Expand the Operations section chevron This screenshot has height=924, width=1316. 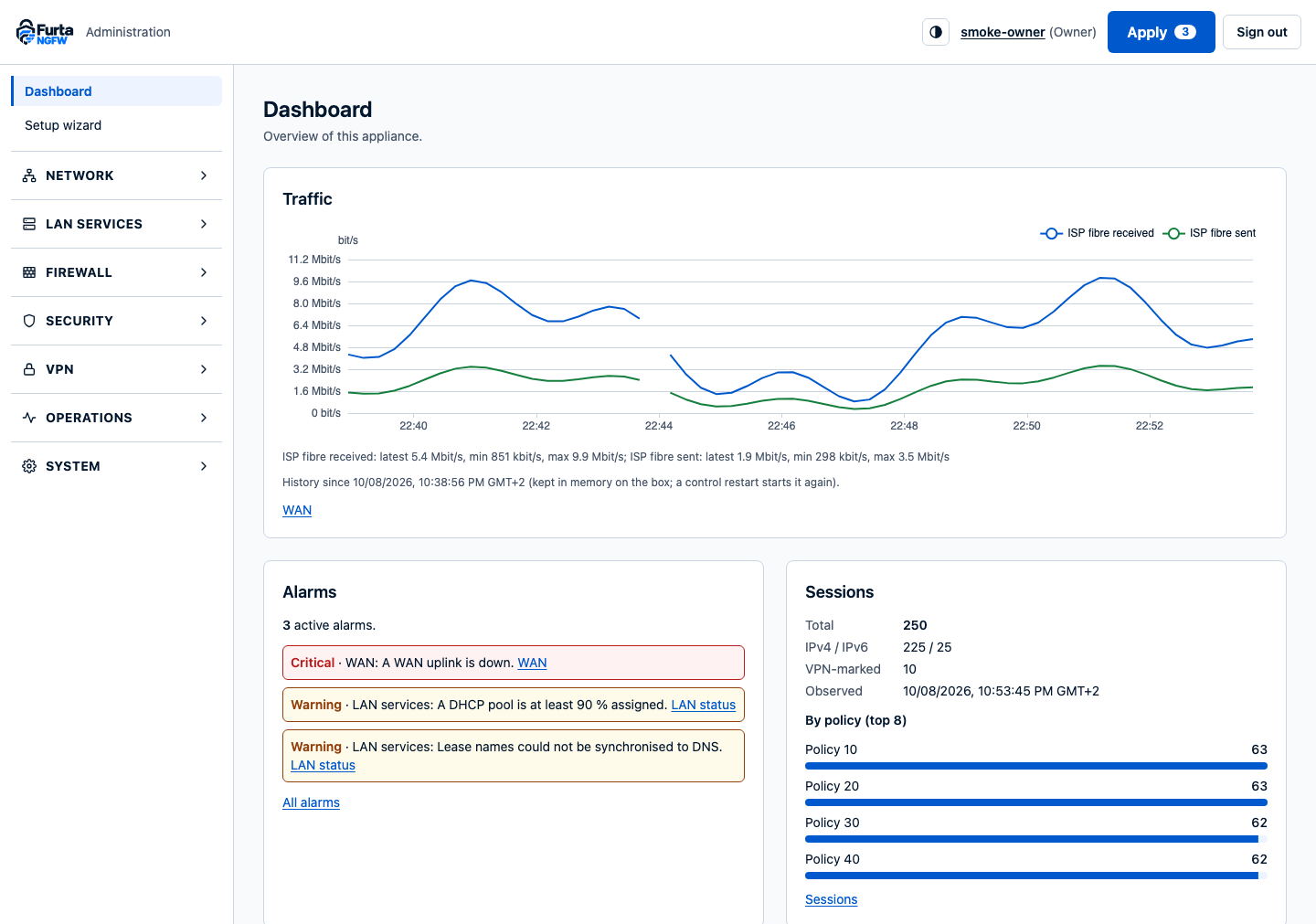[204, 418]
